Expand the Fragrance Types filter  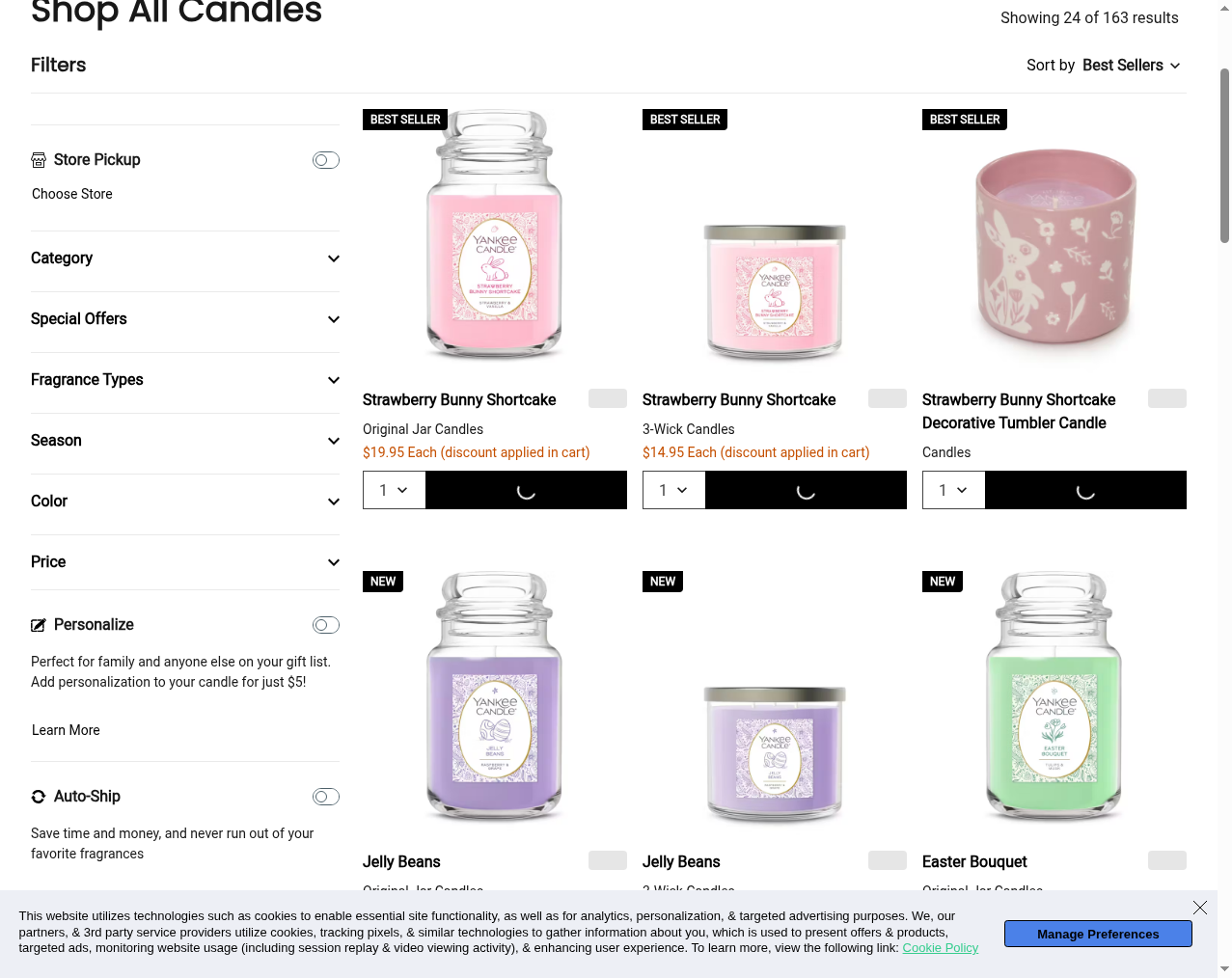pos(185,380)
